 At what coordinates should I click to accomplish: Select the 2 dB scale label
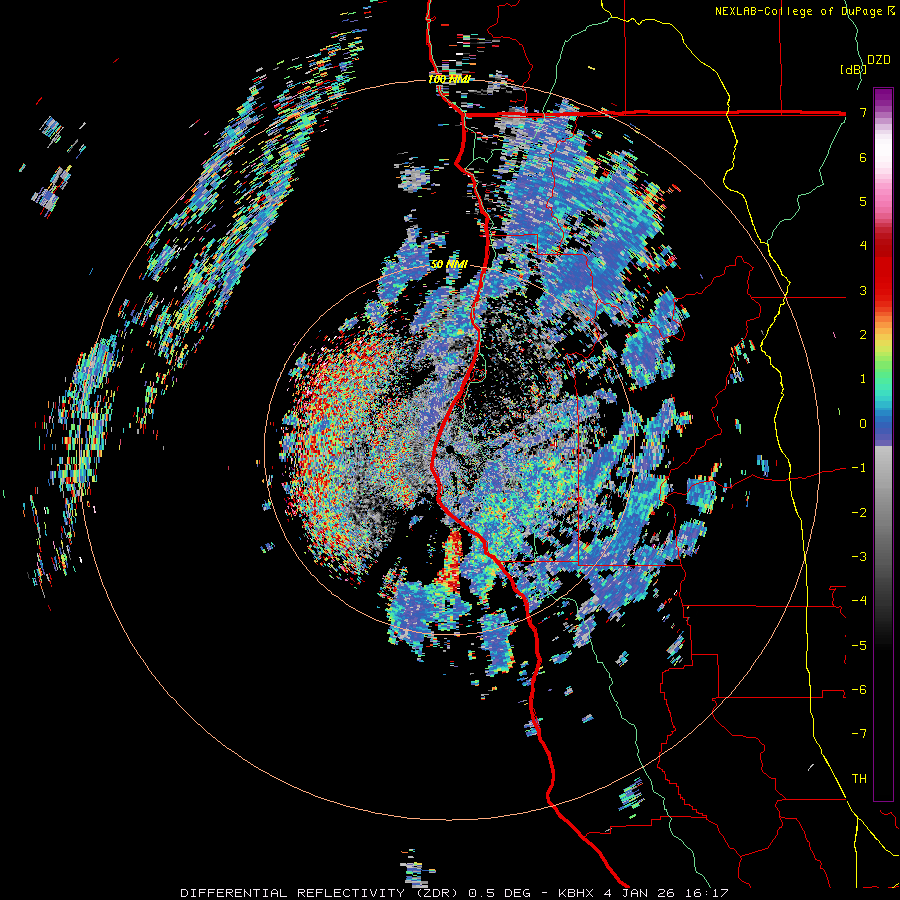[x=863, y=335]
